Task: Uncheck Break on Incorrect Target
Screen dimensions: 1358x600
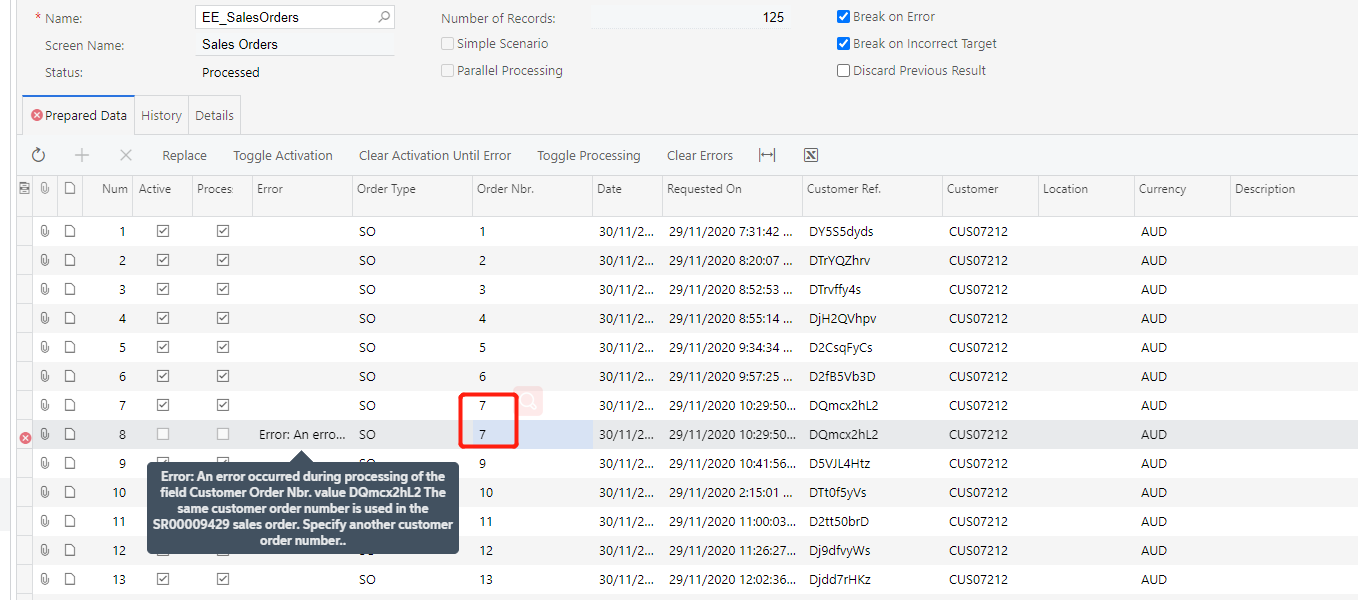Action: click(x=844, y=44)
